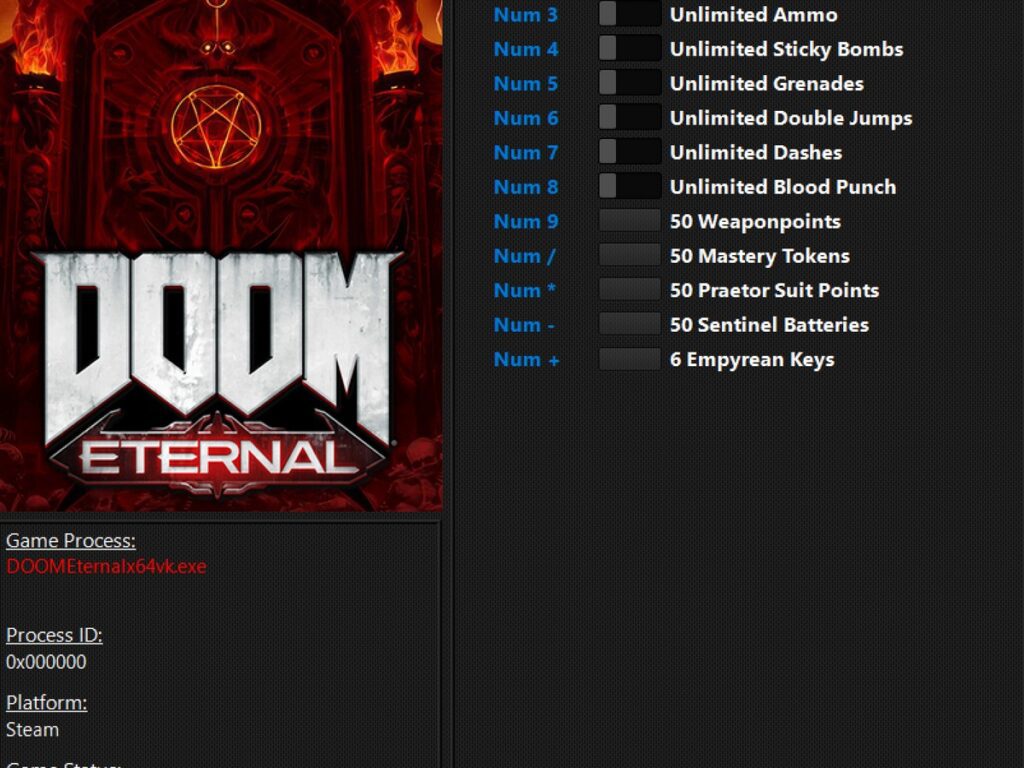Click the 50 Sentinel Batteries label text

point(769,325)
